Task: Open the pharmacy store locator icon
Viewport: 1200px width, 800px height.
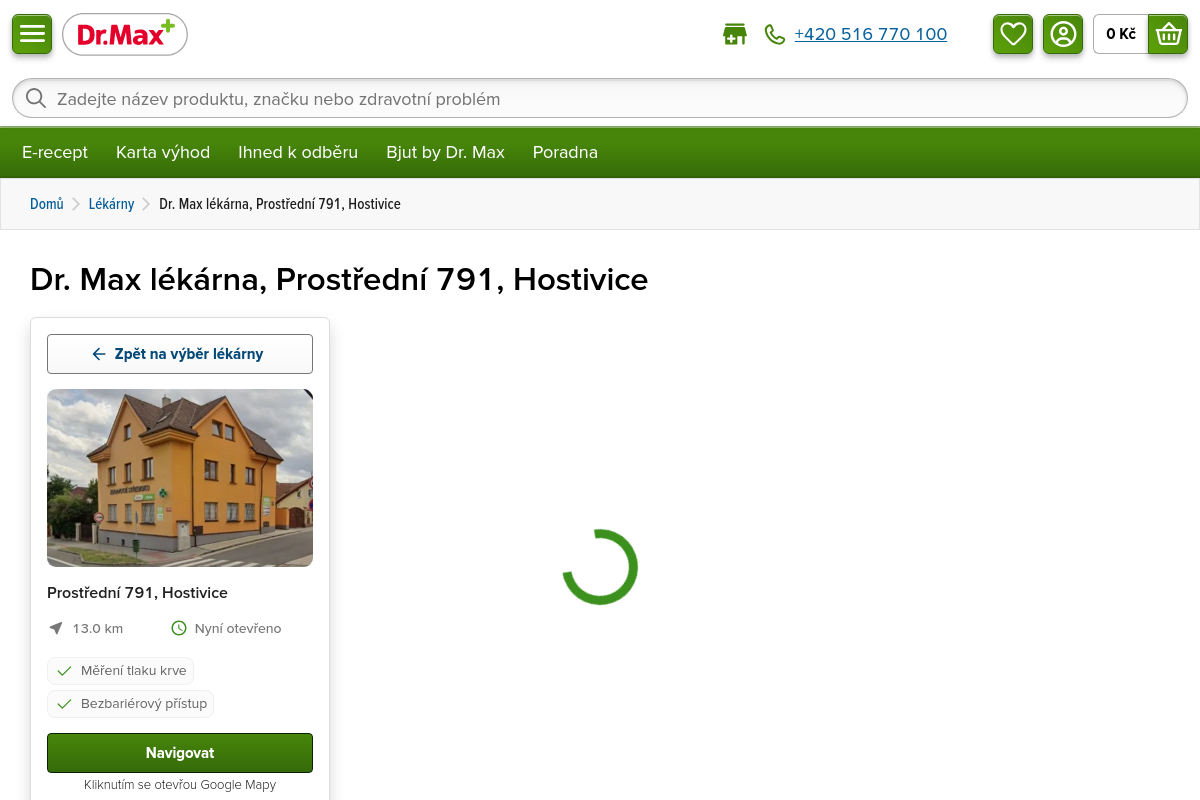Action: tap(735, 34)
